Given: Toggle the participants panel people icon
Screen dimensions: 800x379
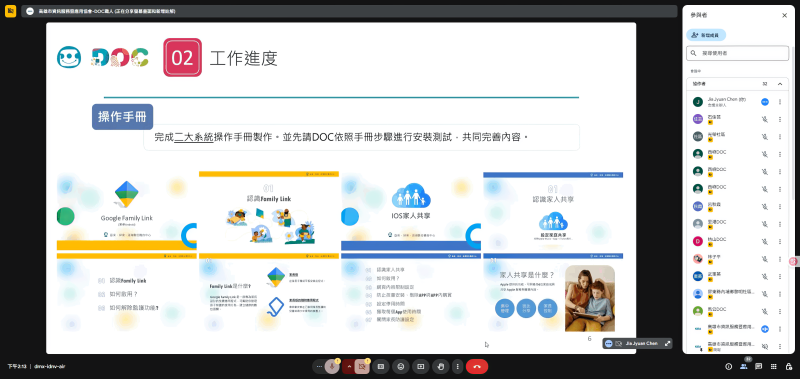Looking at the screenshot, I should 743,366.
